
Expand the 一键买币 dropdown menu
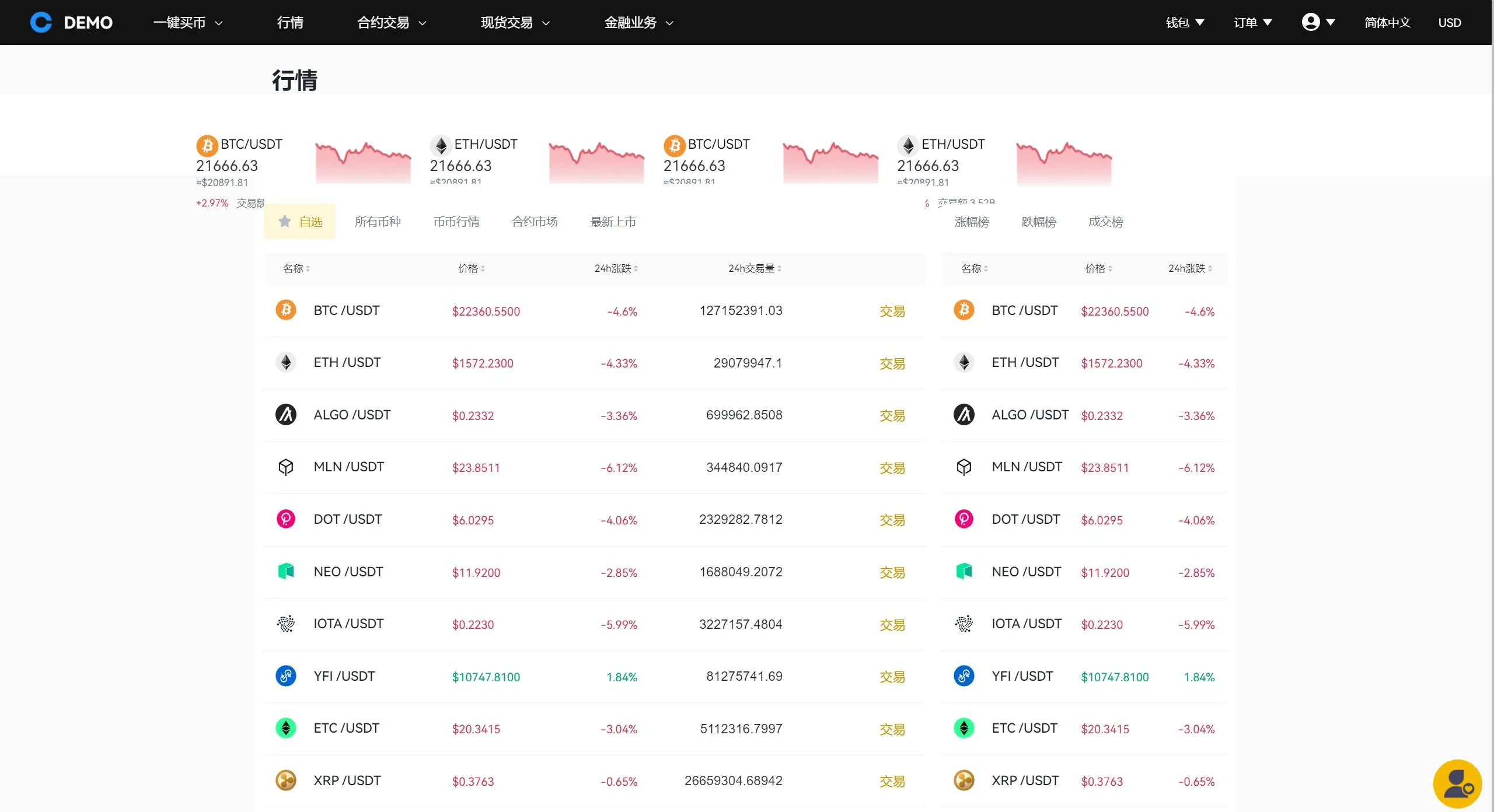pyautogui.click(x=188, y=22)
